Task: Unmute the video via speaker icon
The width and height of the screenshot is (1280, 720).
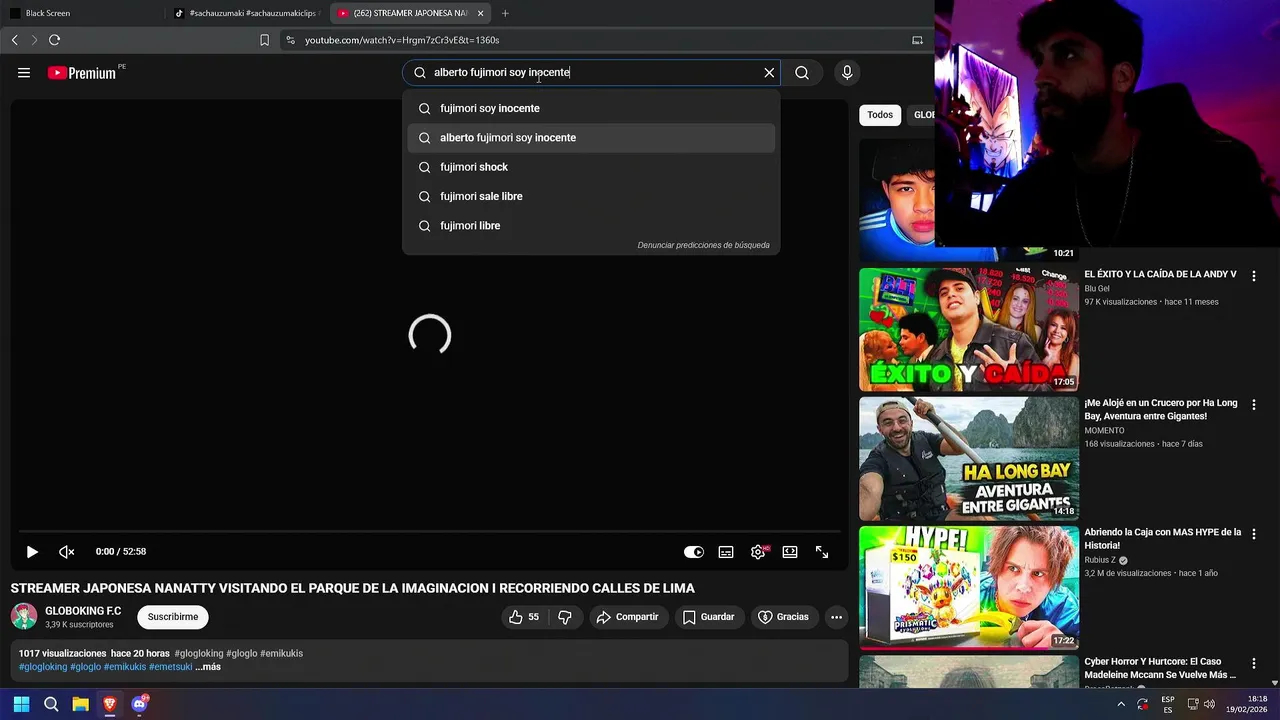Action: point(67,552)
